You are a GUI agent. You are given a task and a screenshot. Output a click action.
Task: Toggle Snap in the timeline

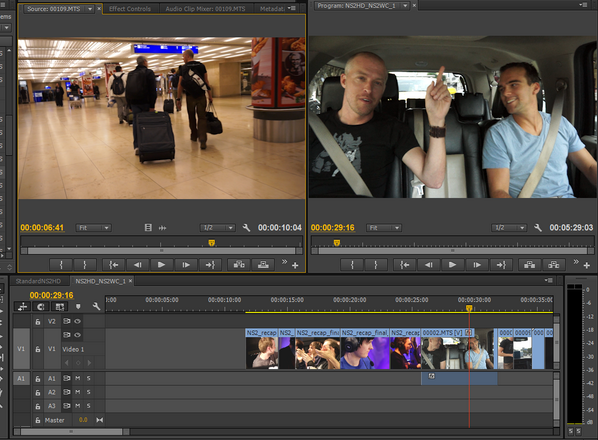(41, 306)
